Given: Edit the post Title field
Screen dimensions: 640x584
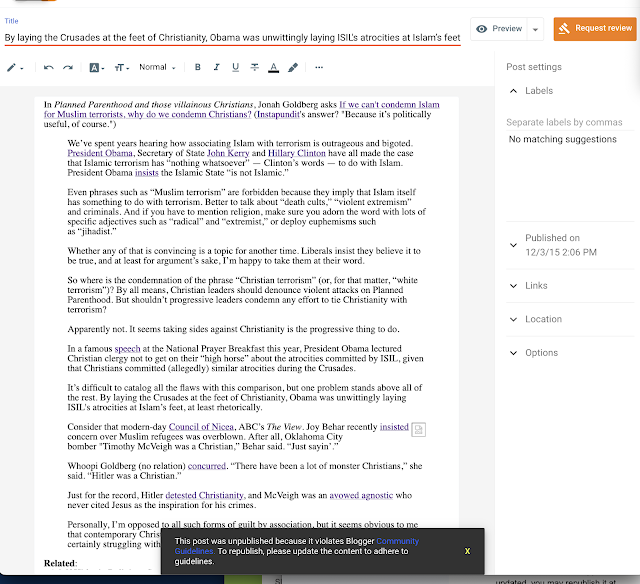Looking at the screenshot, I should tap(232, 38).
